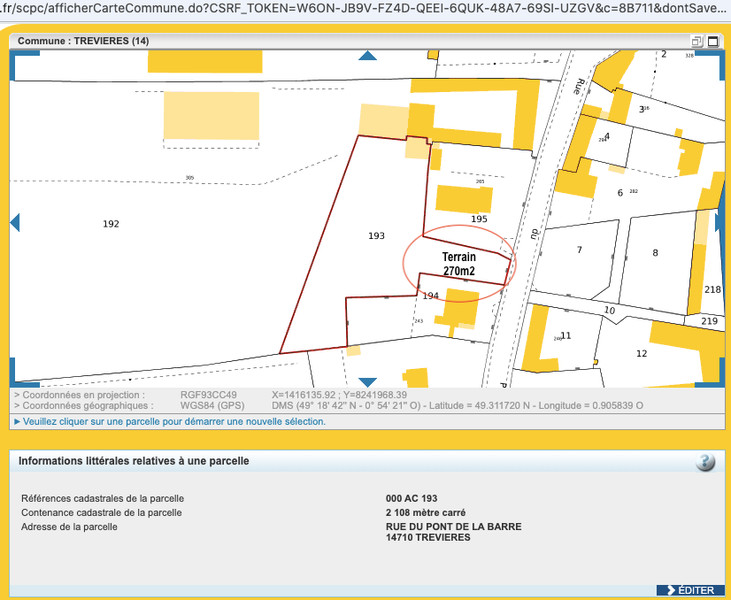Click the RGF93CC49 projection label

pyautogui.click(x=208, y=395)
